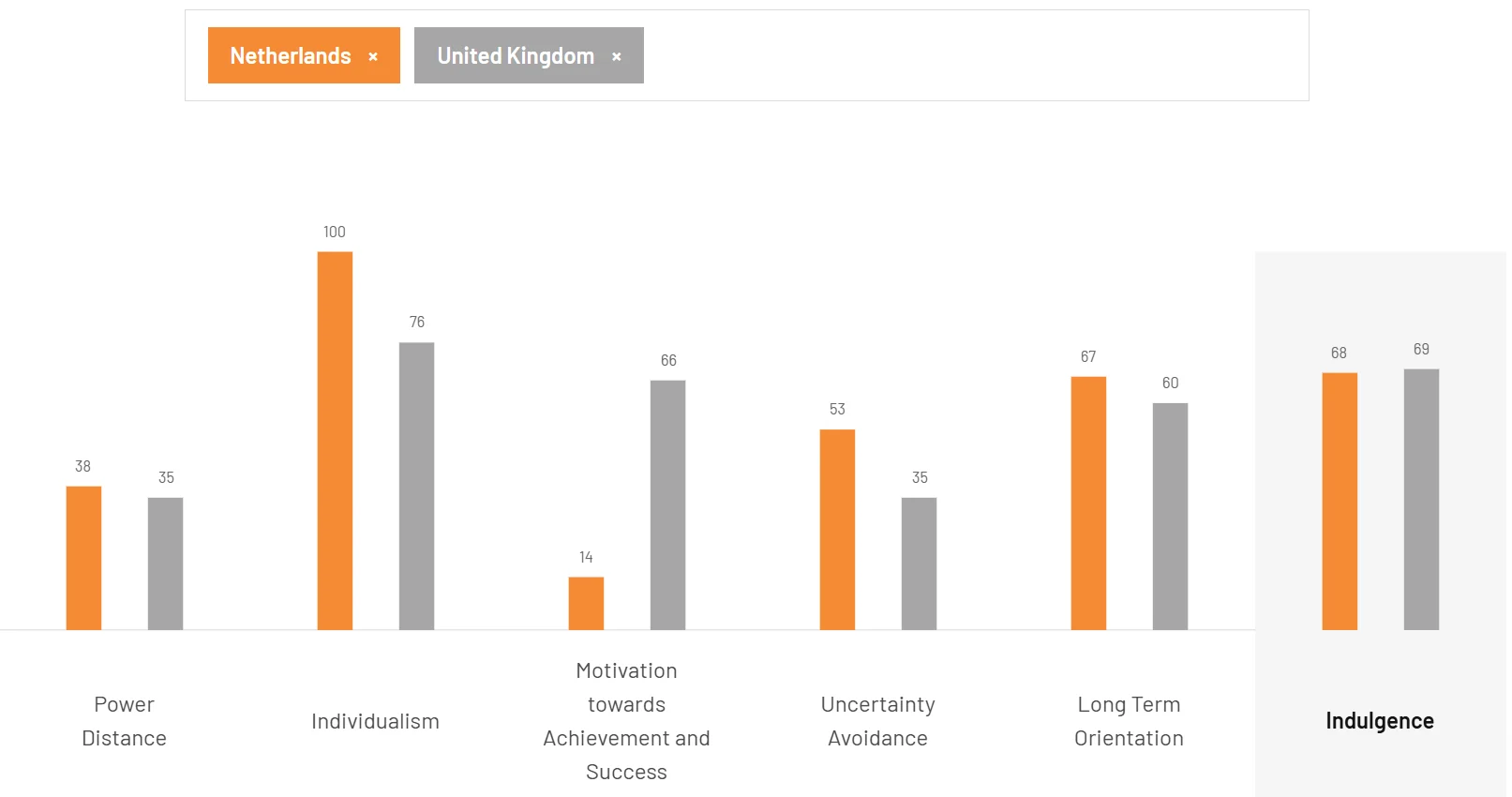Image resolution: width=1512 pixels, height=797 pixels.
Task: Click the Netherlands Power Distance bar showing 38
Action: (82, 558)
